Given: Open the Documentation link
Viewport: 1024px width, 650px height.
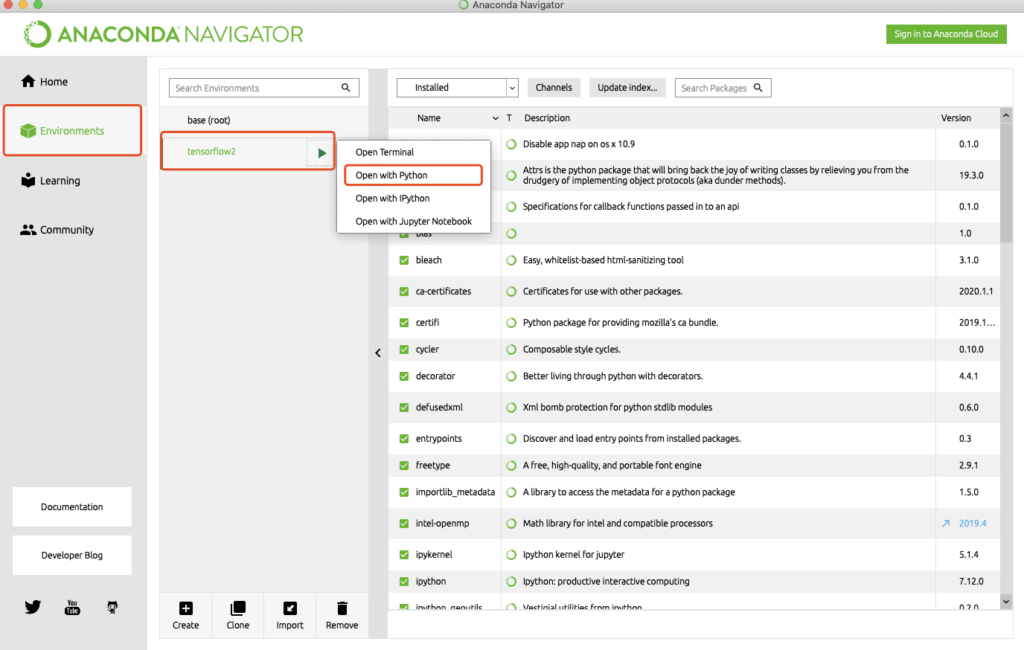Looking at the screenshot, I should click(72, 507).
